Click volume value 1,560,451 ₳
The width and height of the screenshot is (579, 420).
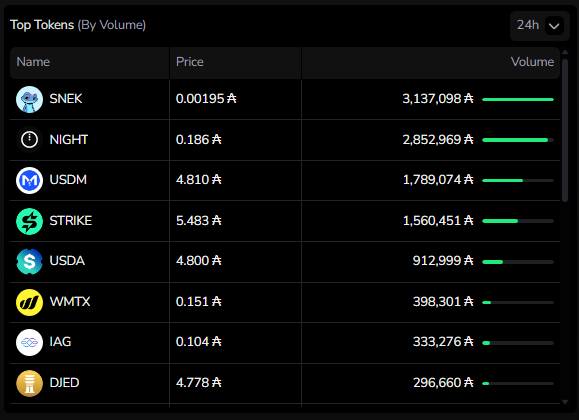tap(438, 221)
